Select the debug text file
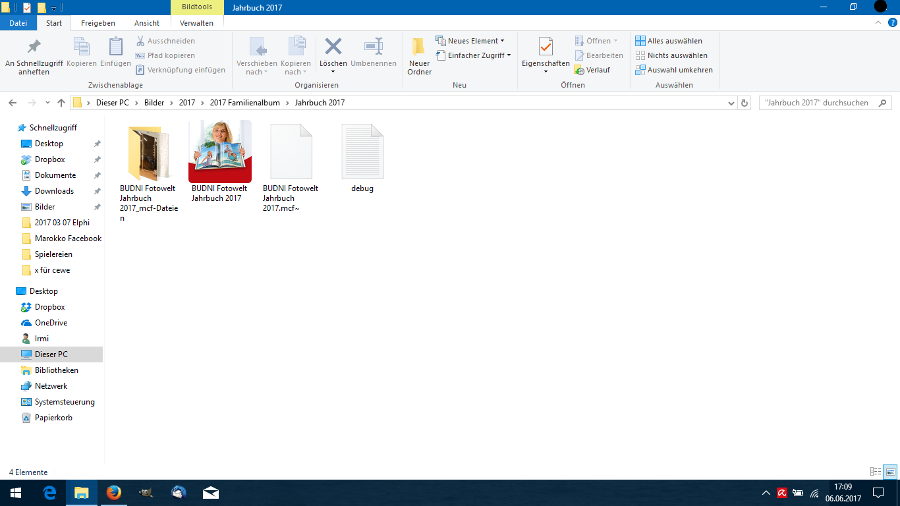900x506 pixels. coord(362,158)
